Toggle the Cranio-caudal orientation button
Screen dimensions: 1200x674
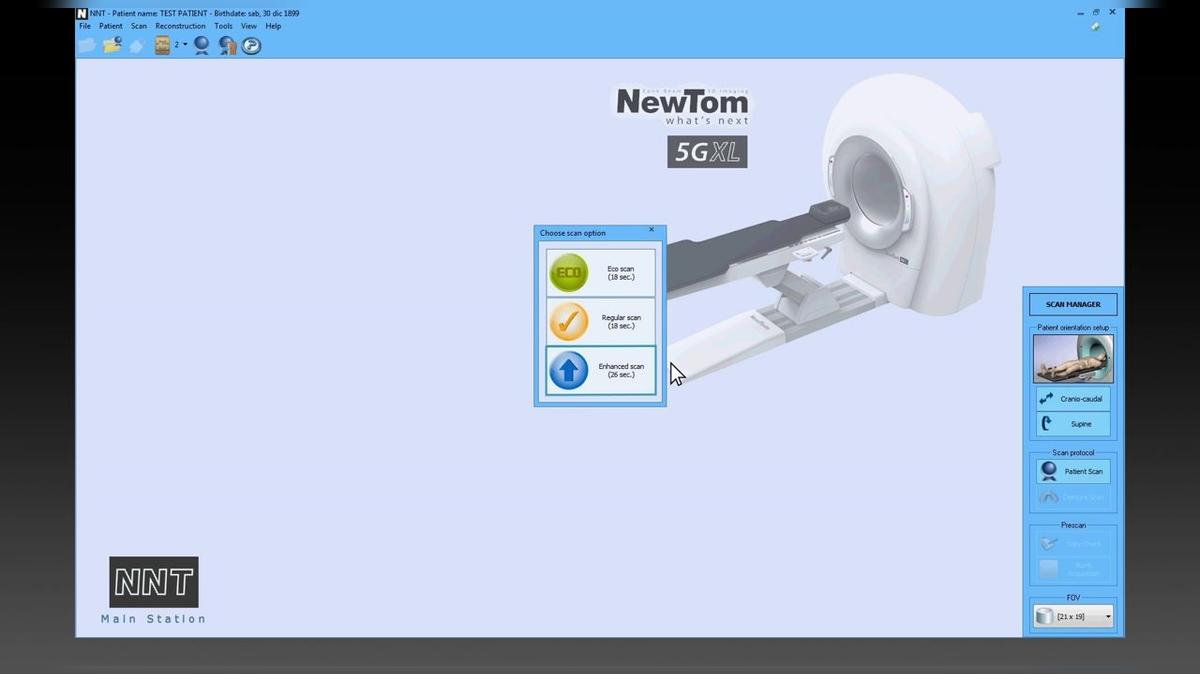1073,398
